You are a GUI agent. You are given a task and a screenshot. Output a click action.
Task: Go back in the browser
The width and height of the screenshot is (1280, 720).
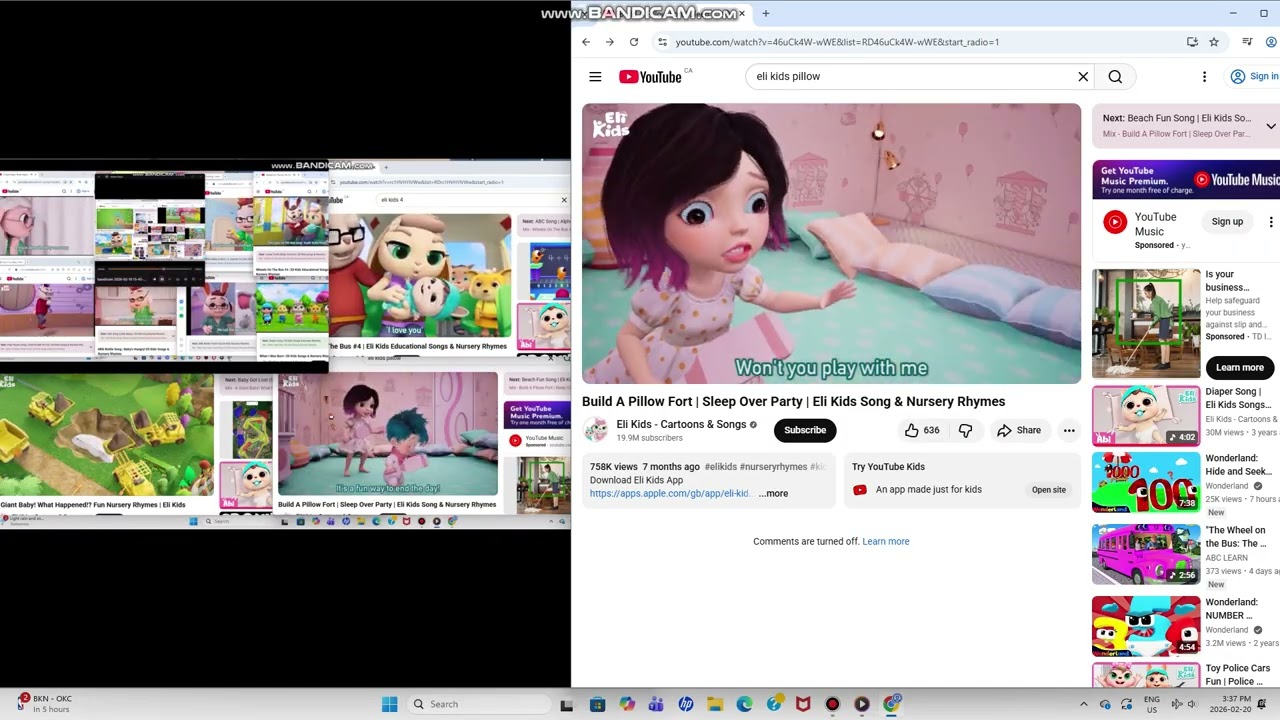pos(586,42)
